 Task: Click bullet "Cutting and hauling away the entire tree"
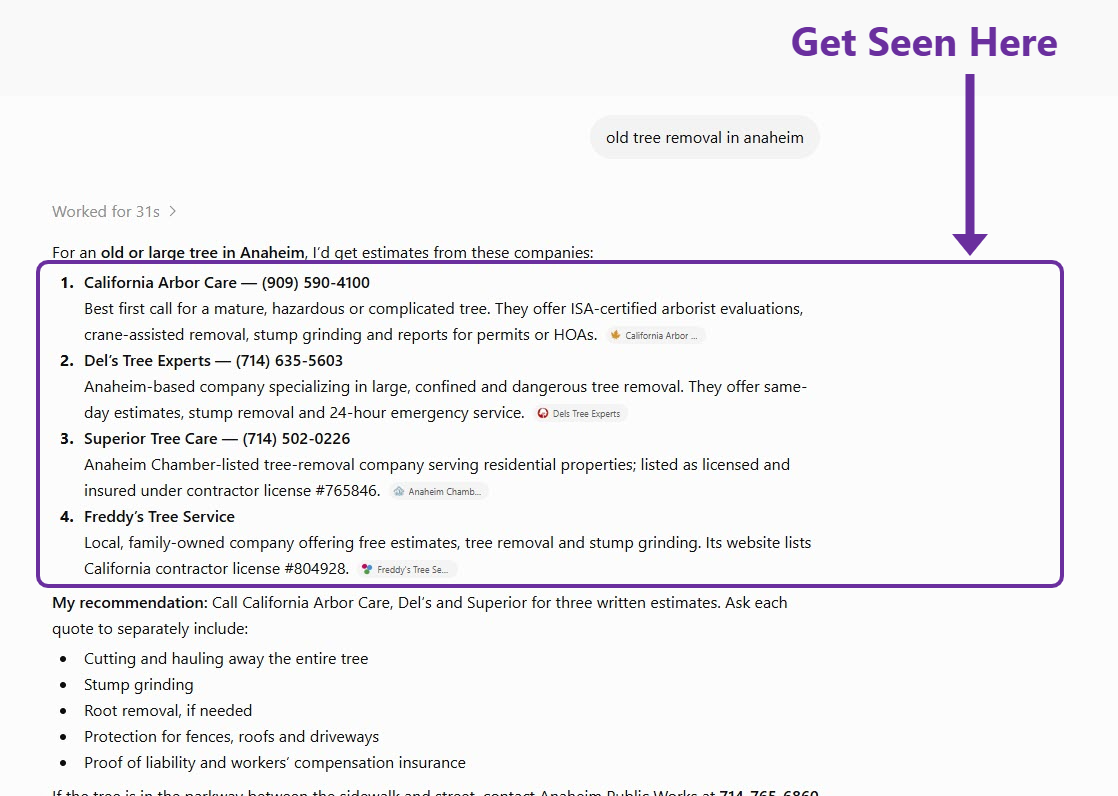click(226, 659)
